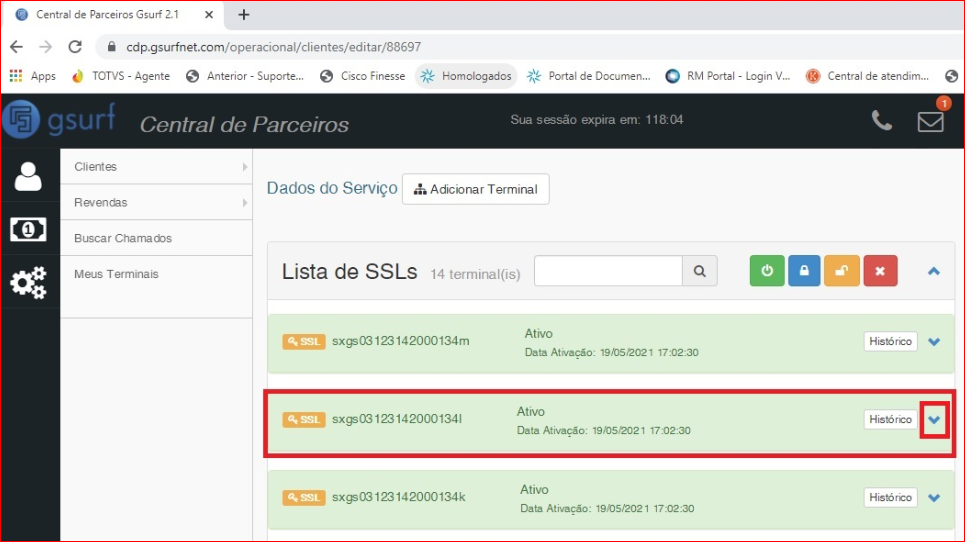The width and height of the screenshot is (965, 542).
Task: Open Histórico for sxgs03123142000134m
Action: click(x=890, y=341)
